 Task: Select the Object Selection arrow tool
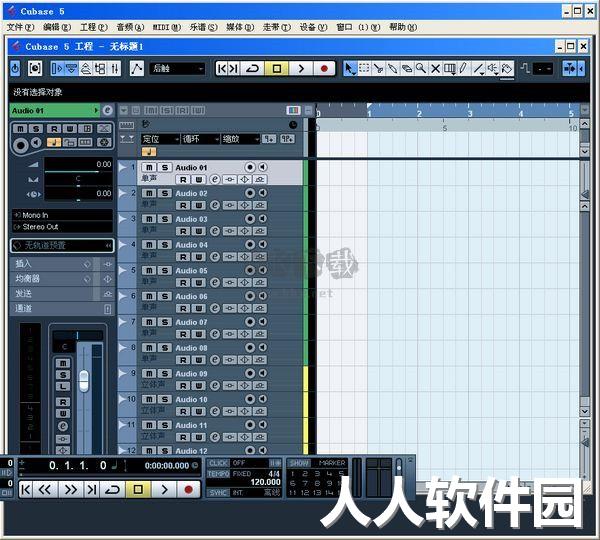coord(349,69)
